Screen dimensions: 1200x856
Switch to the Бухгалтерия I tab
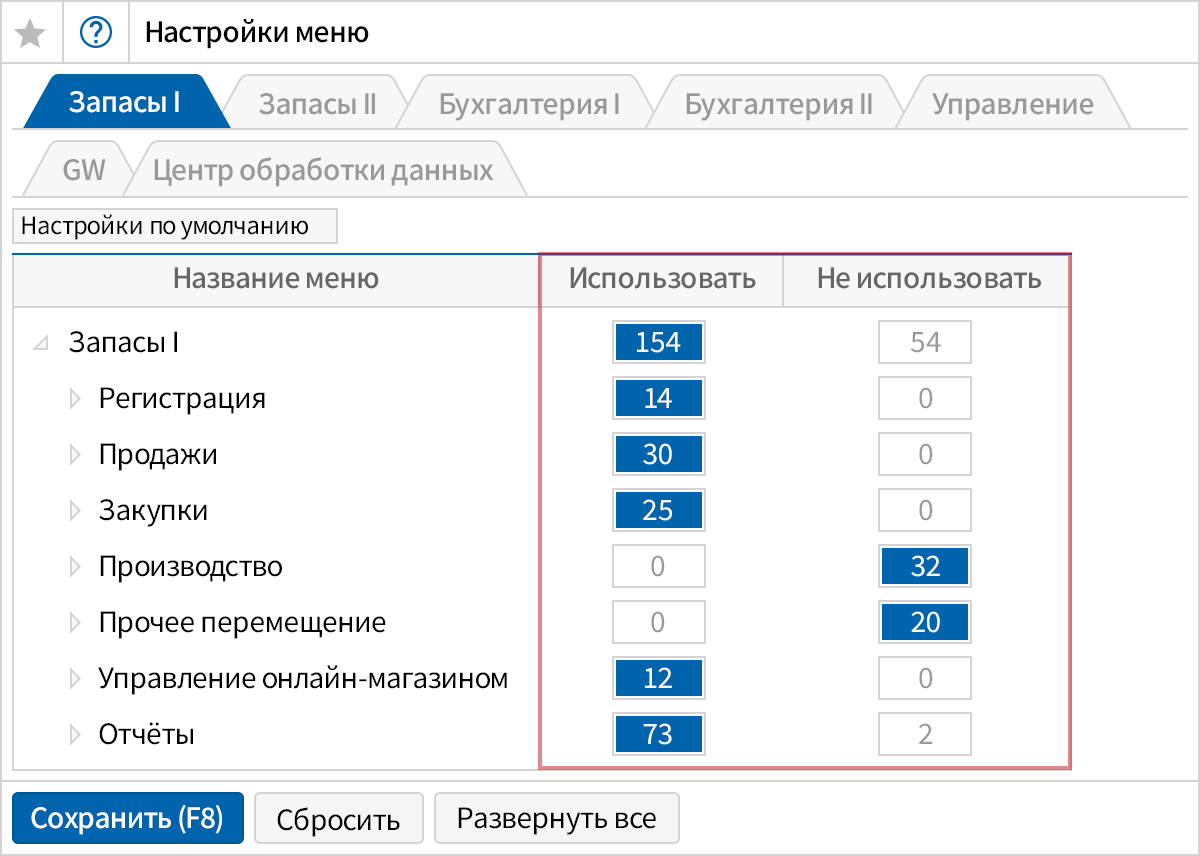528,101
